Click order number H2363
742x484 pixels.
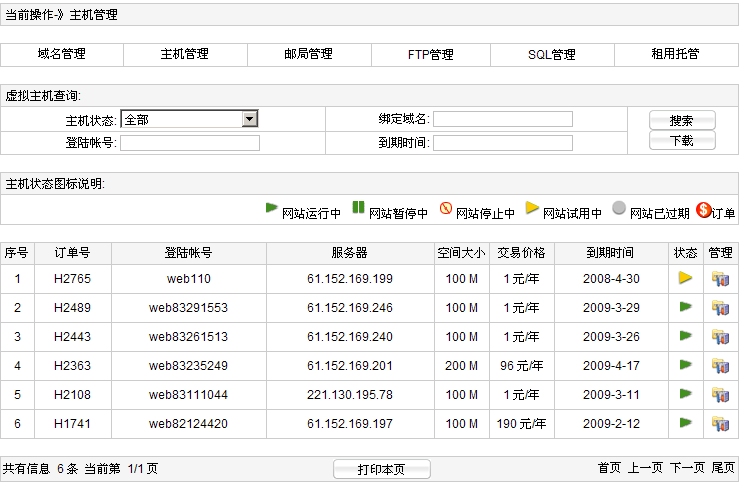(72, 366)
